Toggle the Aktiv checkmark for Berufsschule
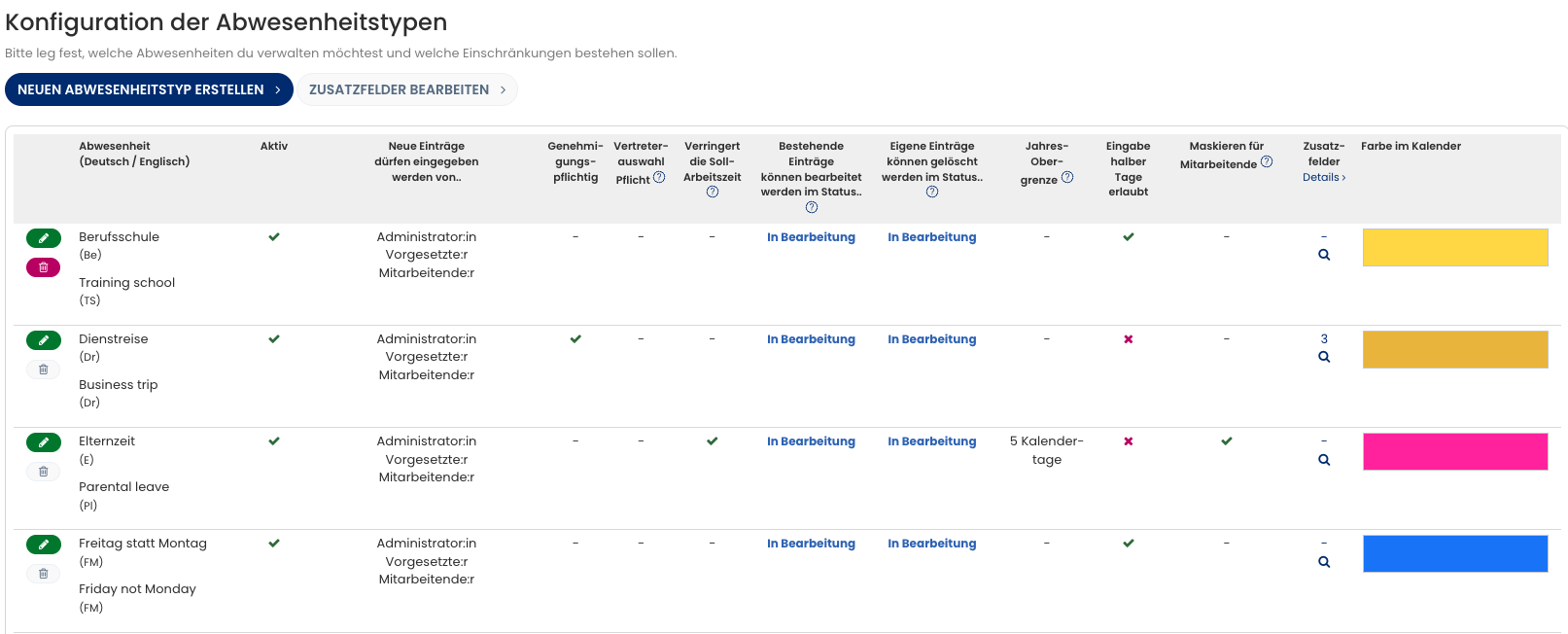 (x=274, y=237)
